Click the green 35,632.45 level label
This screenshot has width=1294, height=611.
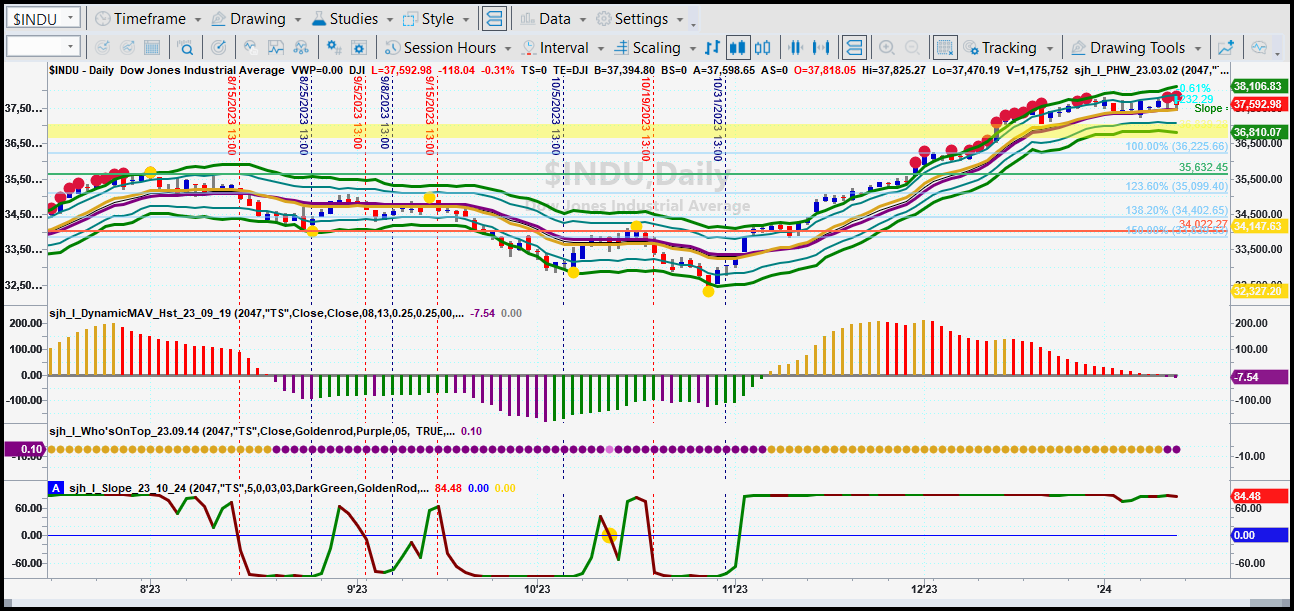pos(1203,167)
